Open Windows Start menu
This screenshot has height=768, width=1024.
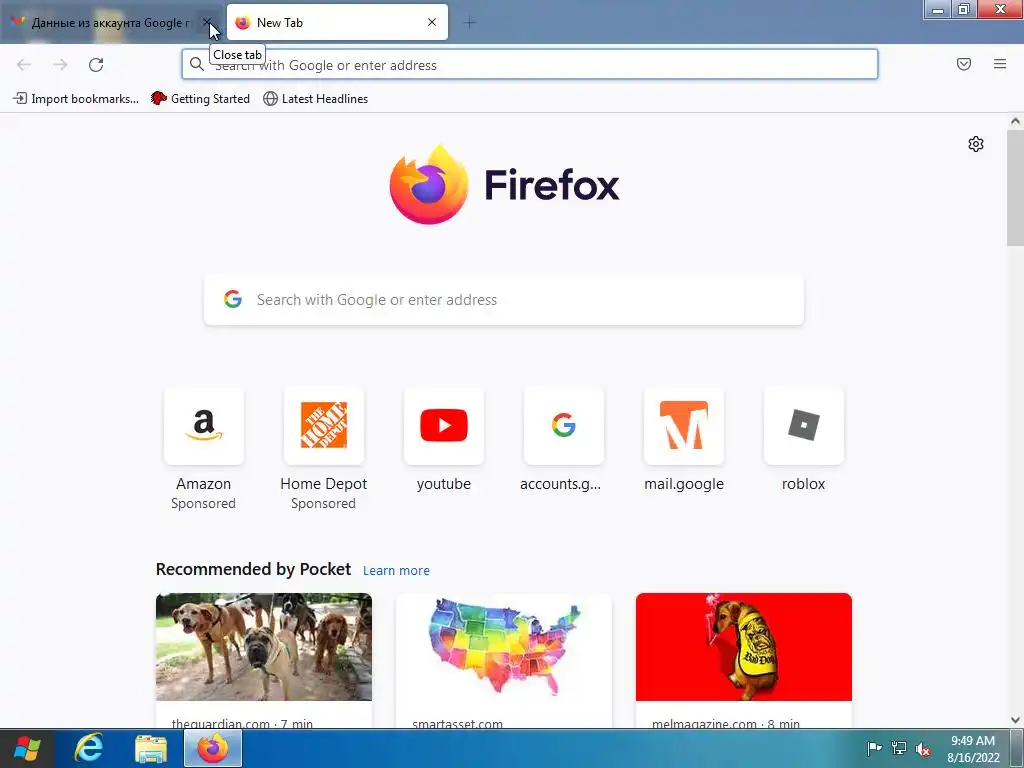(27, 748)
